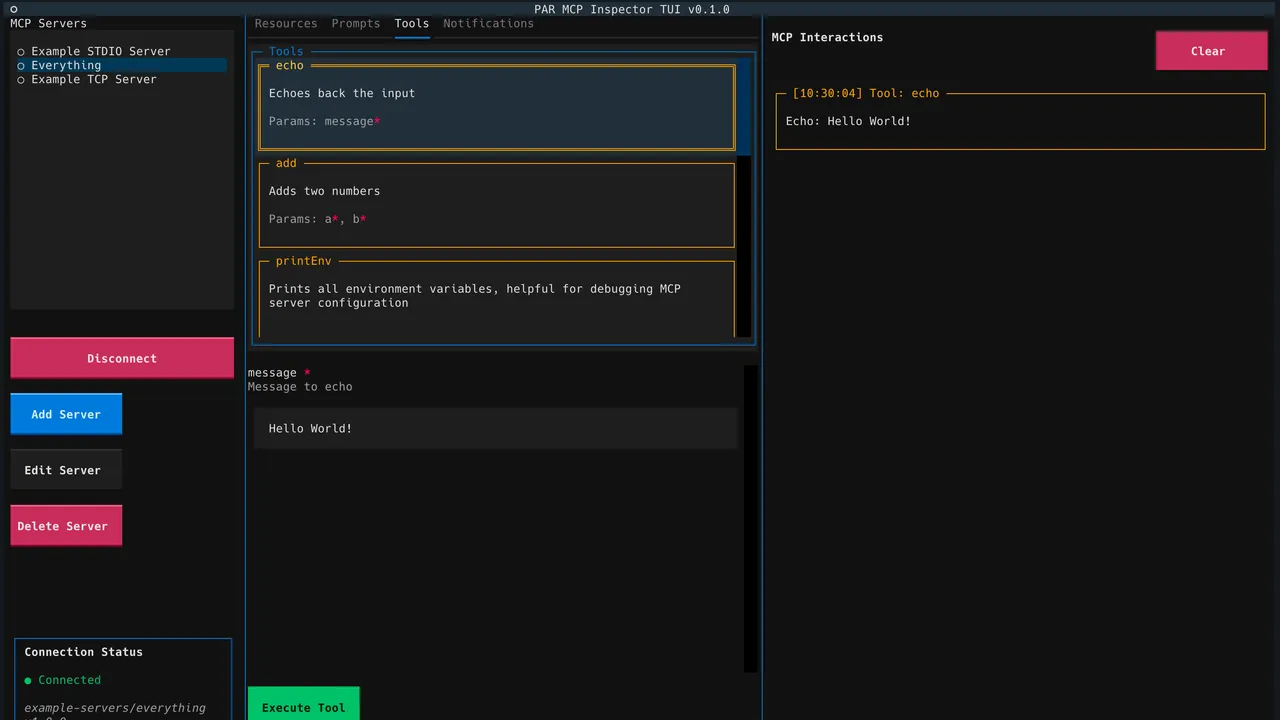Click the Delete Server button
Image resolution: width=1280 pixels, height=720 pixels.
tap(66, 526)
